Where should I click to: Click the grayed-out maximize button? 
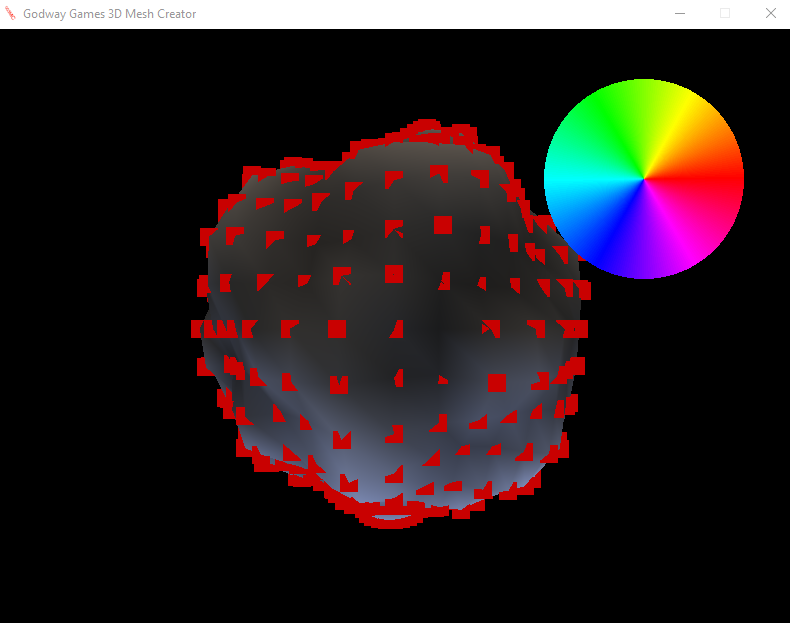[x=725, y=14]
